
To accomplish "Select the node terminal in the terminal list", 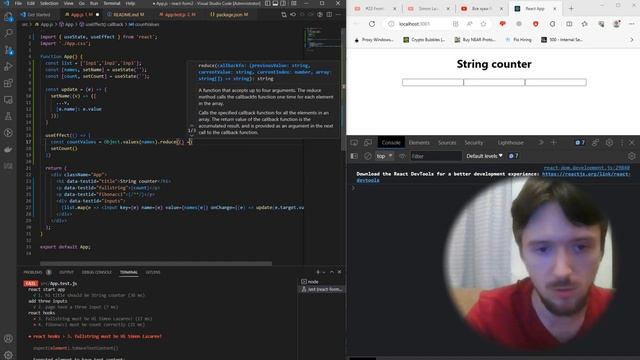I will coord(321,282).
